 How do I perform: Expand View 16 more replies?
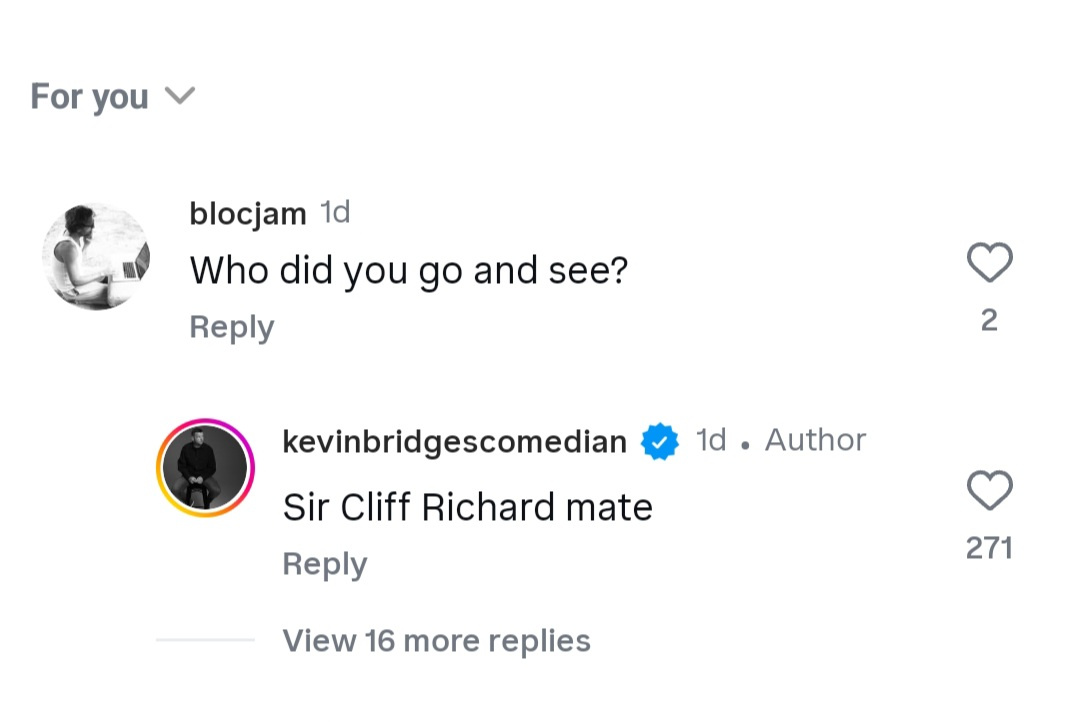click(436, 641)
